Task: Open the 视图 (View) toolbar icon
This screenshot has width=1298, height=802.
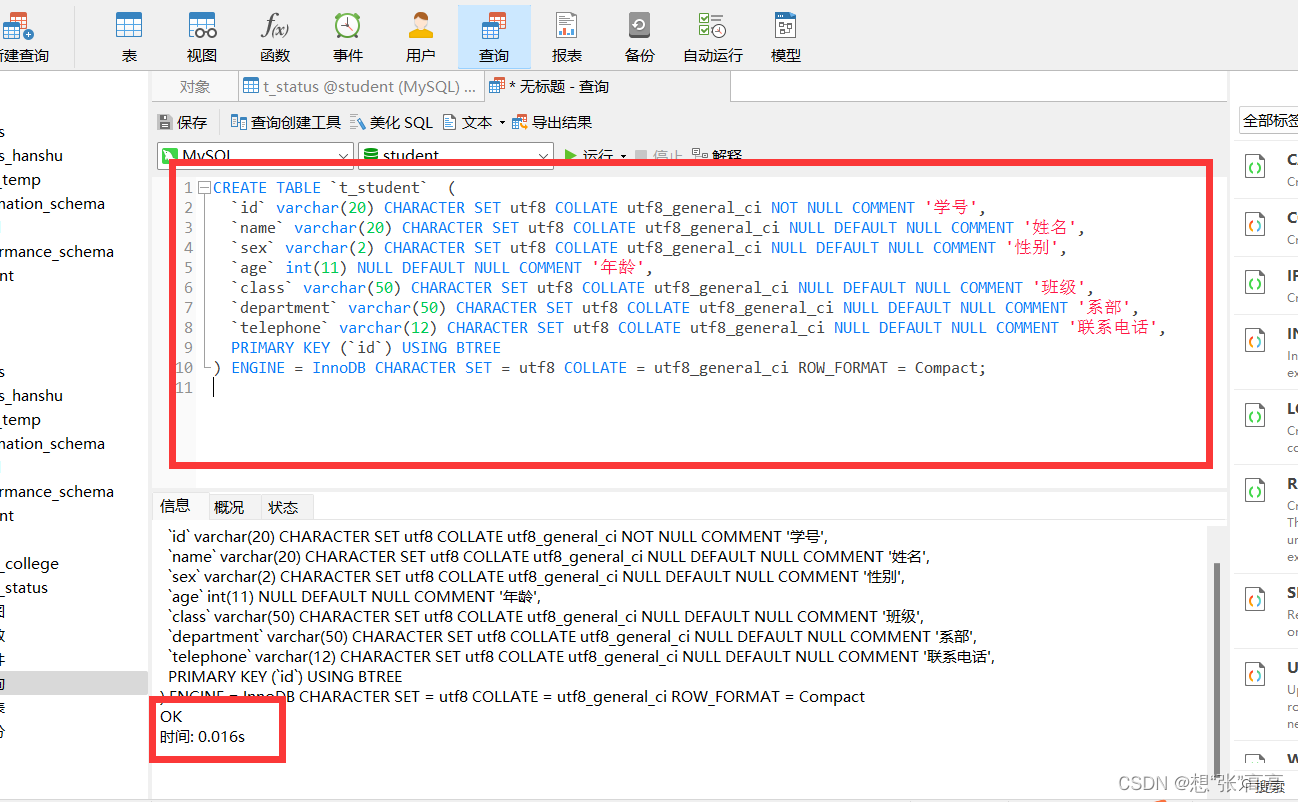Action: click(x=202, y=37)
